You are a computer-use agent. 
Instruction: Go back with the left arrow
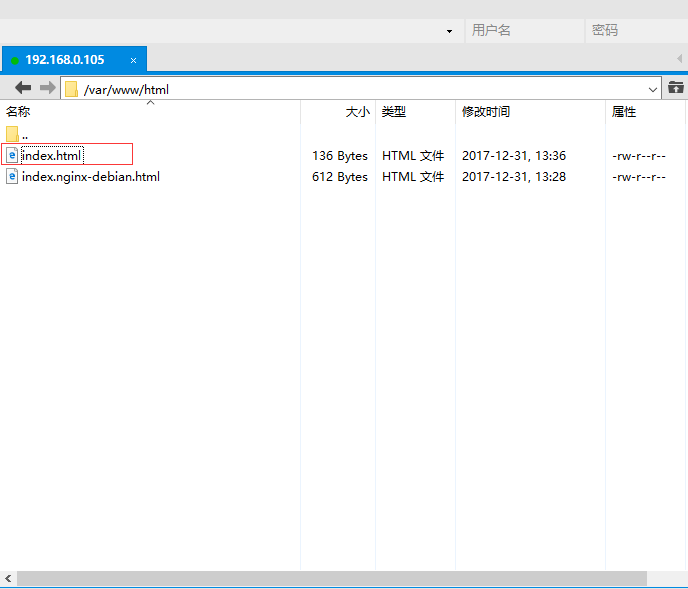pos(23,88)
